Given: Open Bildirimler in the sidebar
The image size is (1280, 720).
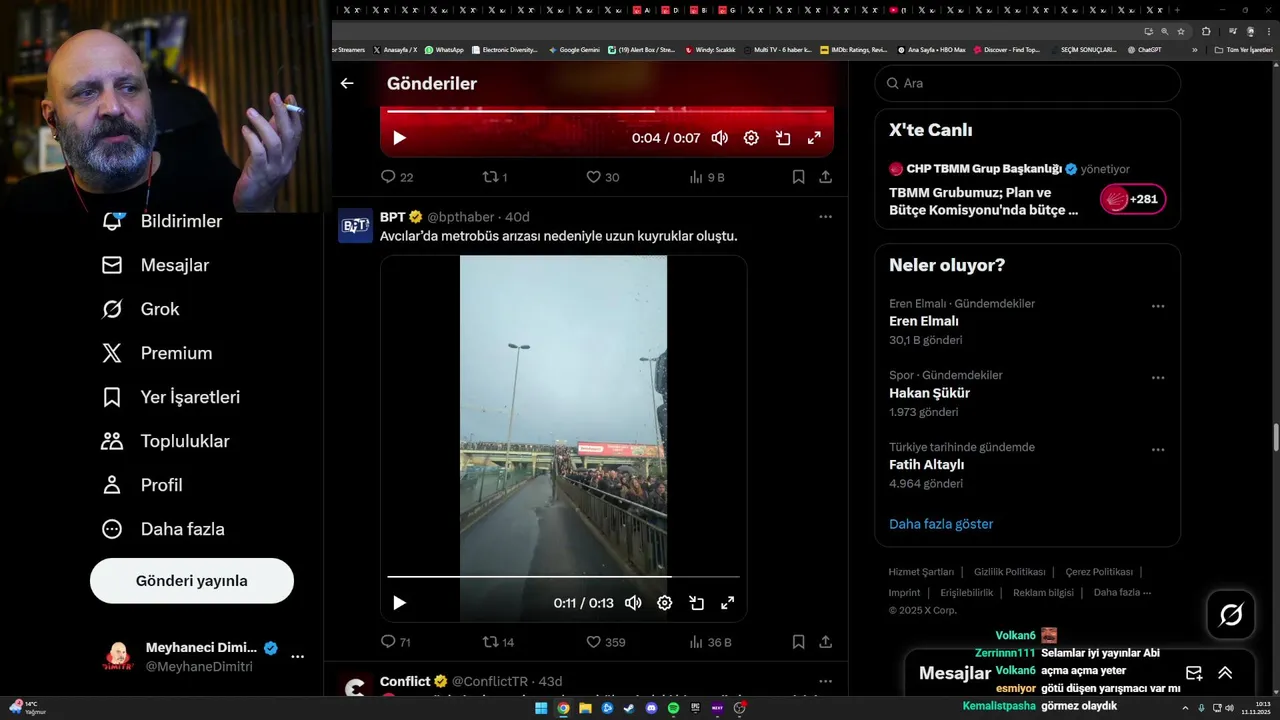Looking at the screenshot, I should [163, 221].
